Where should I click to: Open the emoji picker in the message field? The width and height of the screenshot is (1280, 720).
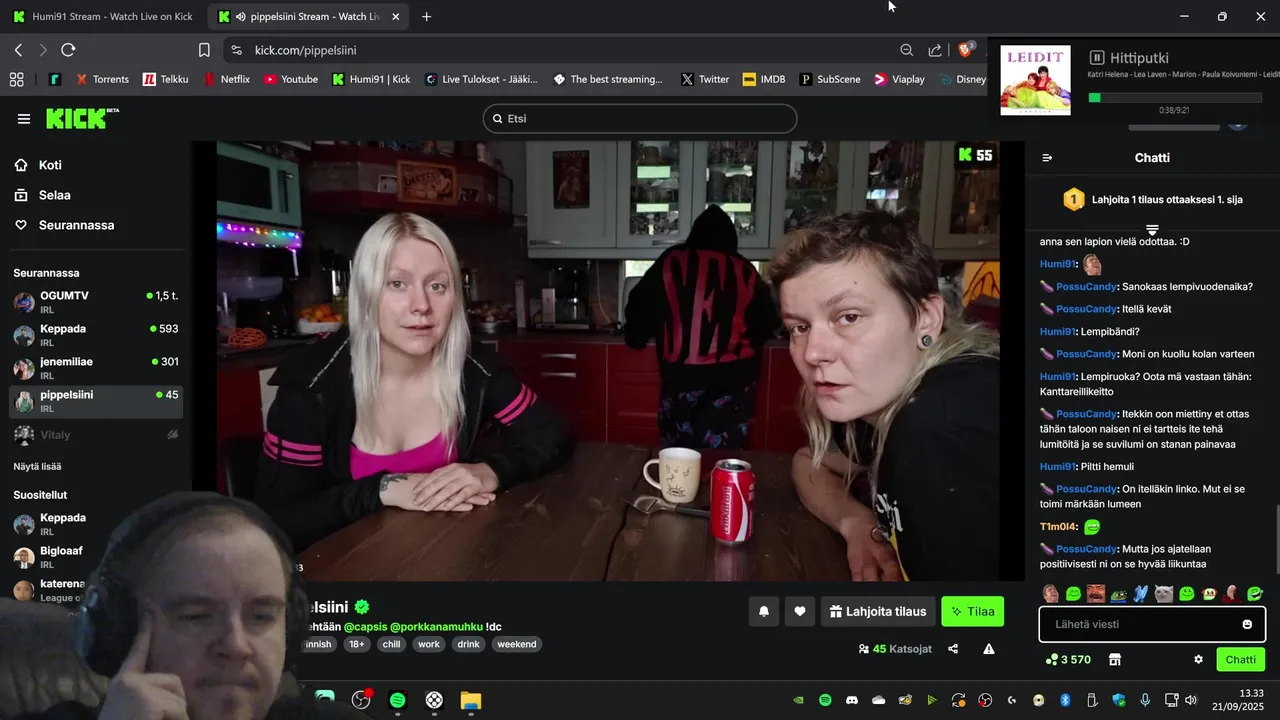pos(1247,624)
